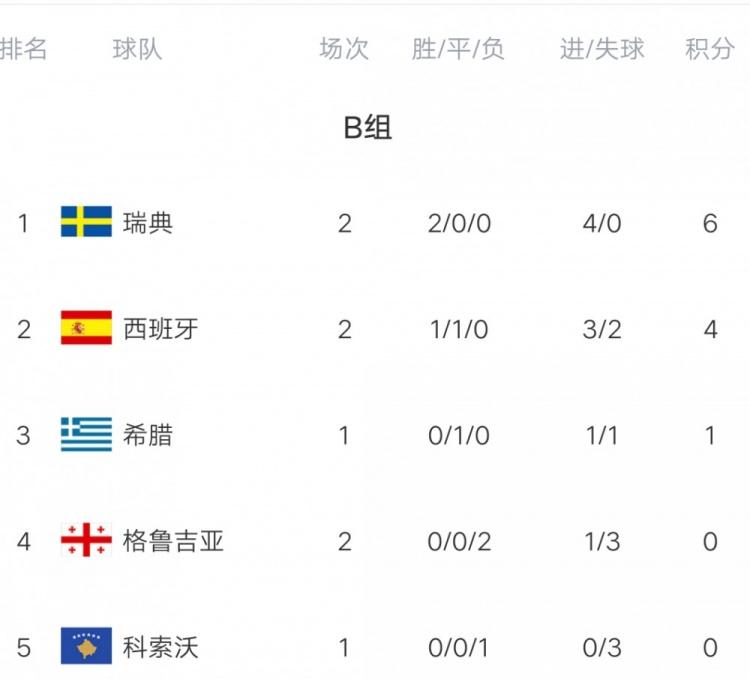Click Georgia's 1/3 goals value
The height and width of the screenshot is (679, 750).
602,541
